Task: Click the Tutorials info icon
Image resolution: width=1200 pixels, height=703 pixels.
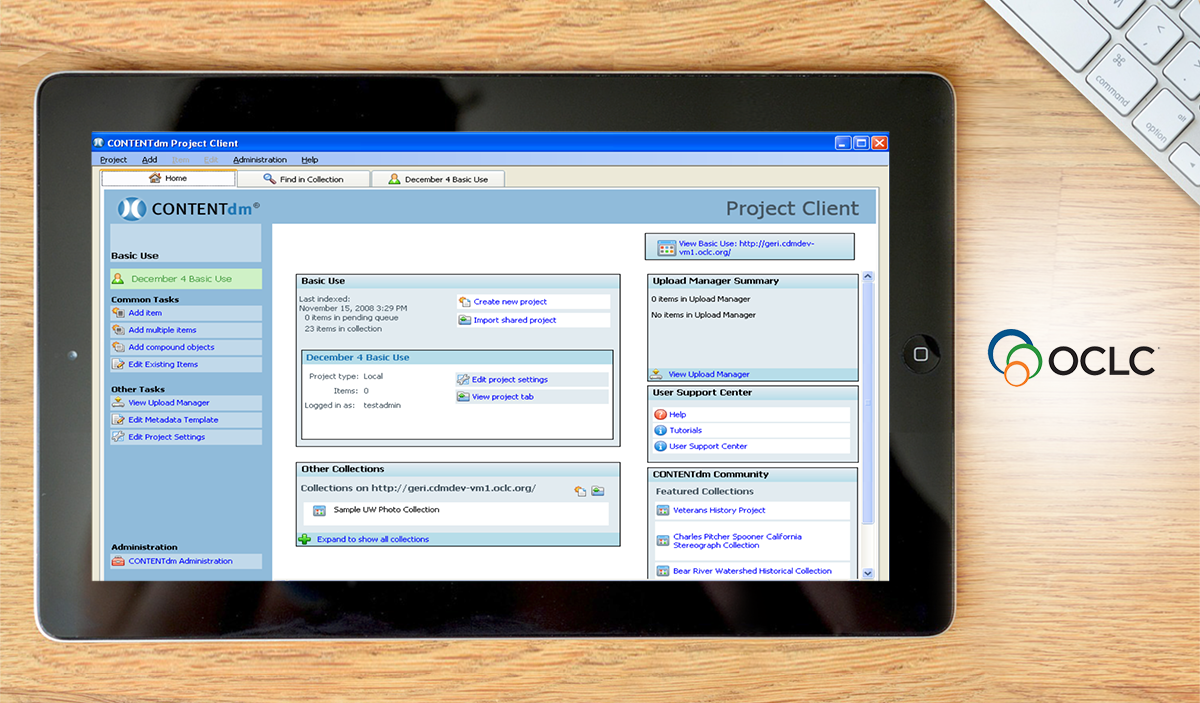Action: tap(661, 430)
